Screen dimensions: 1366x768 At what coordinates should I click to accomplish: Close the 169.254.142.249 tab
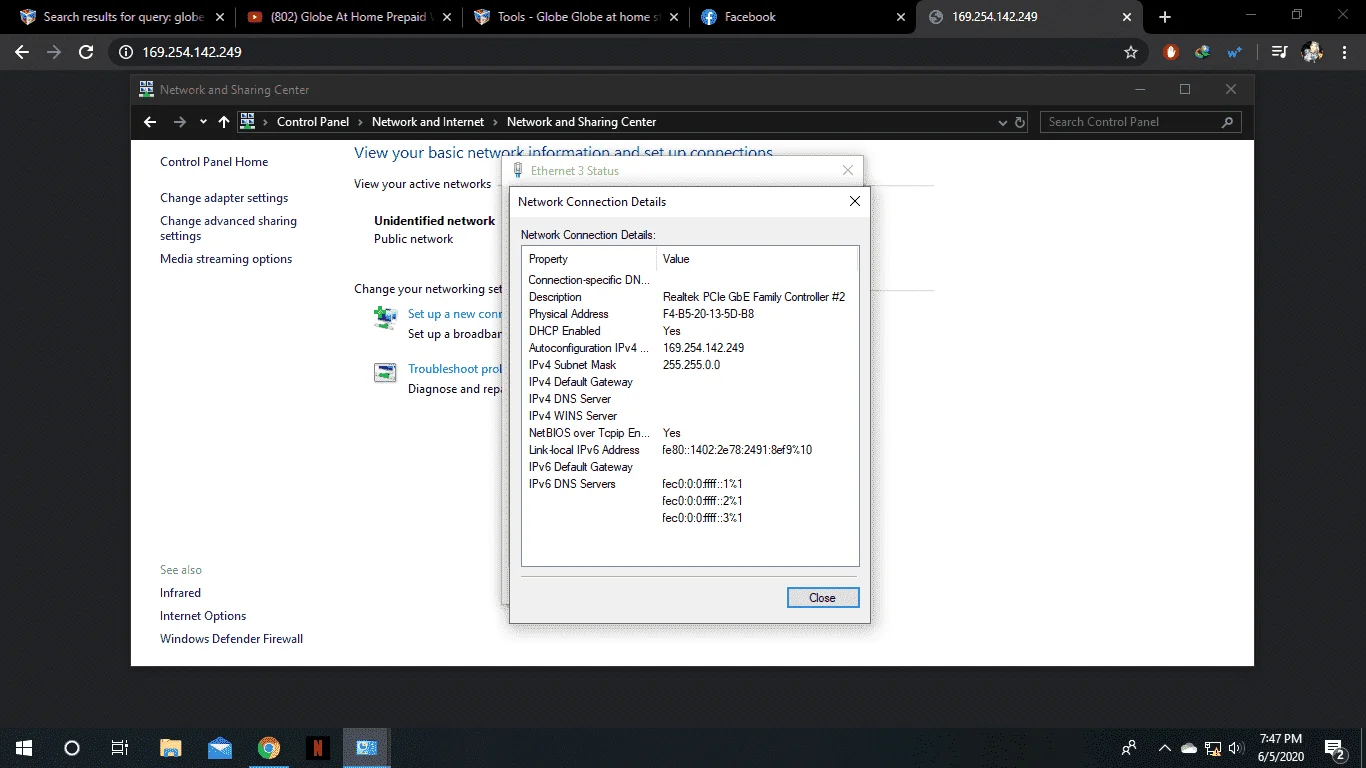(x=1127, y=17)
